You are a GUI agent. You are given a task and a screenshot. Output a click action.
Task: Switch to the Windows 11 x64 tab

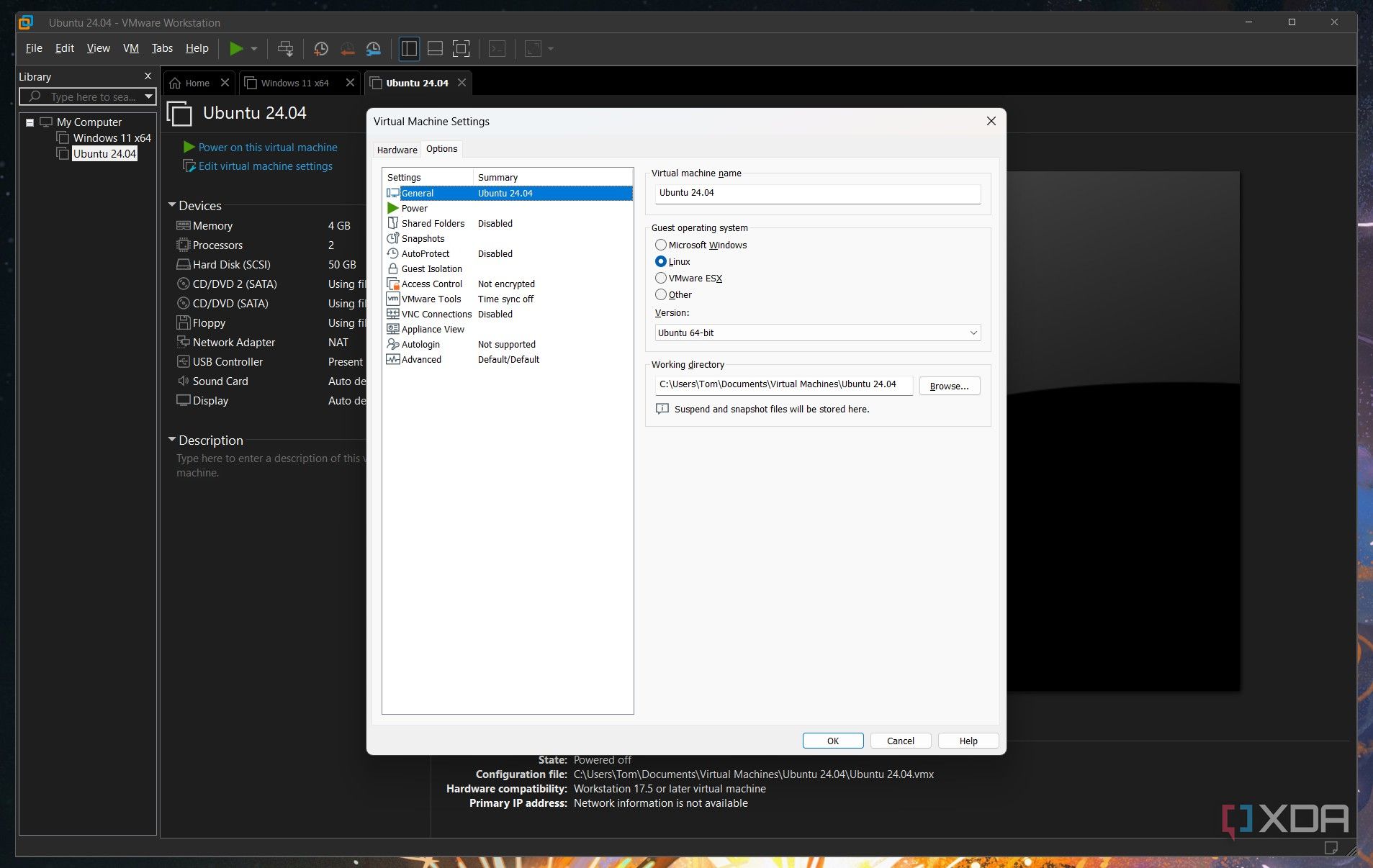pyautogui.click(x=294, y=83)
